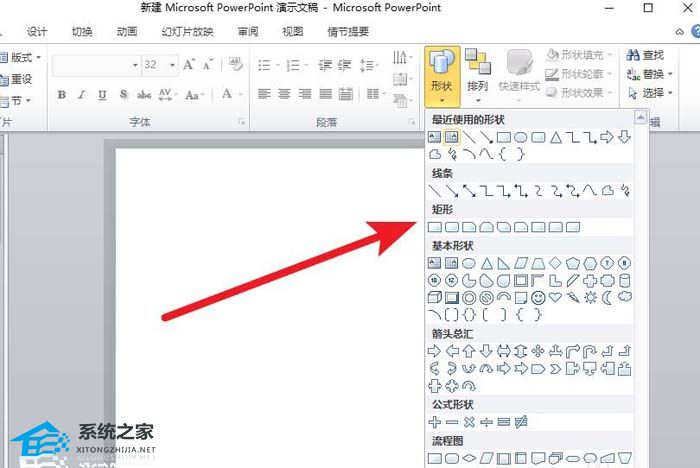Select the sun shape in 基本形状

point(590,298)
